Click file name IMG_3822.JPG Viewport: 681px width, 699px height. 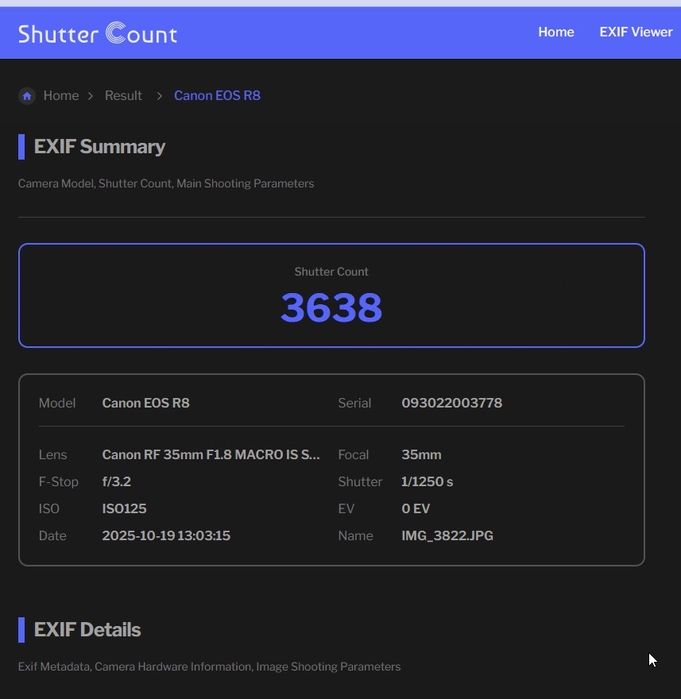[x=447, y=535]
